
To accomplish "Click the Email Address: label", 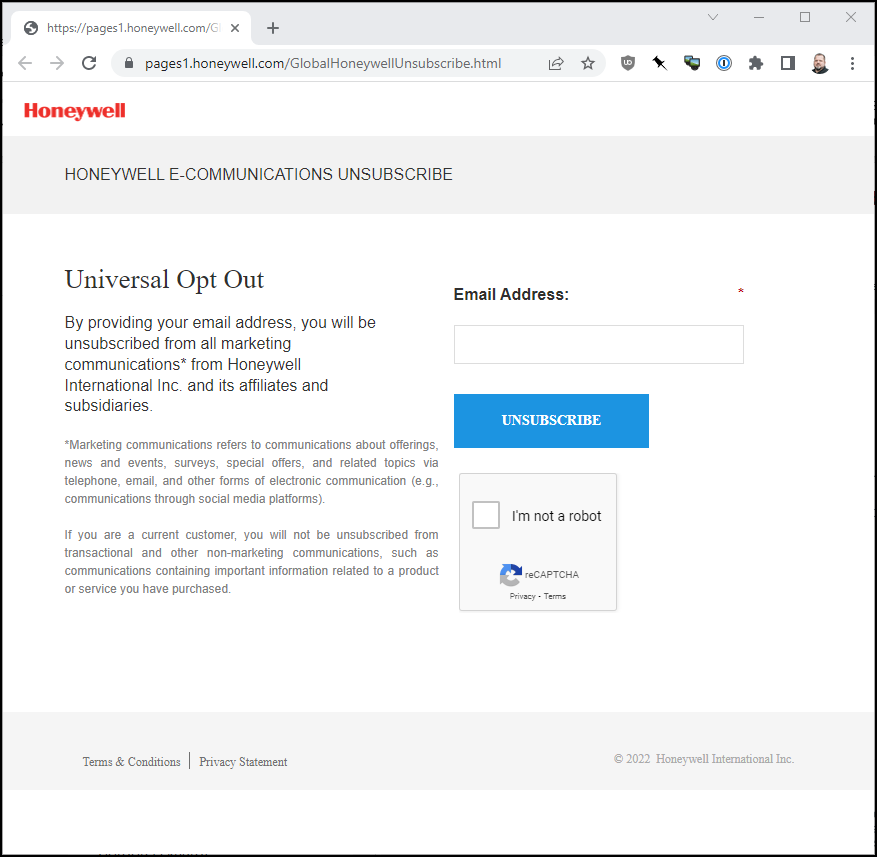I will click(x=511, y=294).
